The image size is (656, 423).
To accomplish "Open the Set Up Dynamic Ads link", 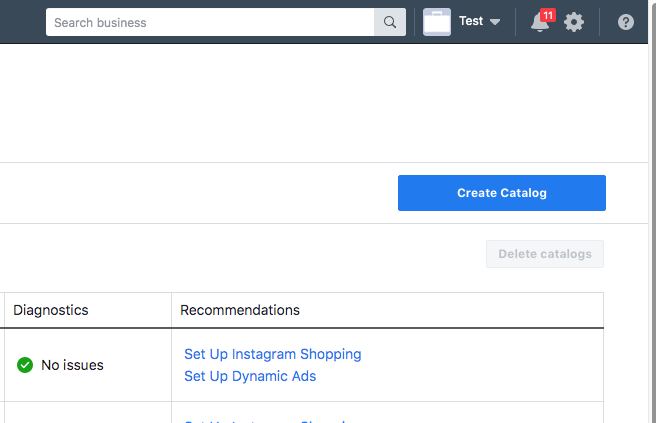I will 250,376.
